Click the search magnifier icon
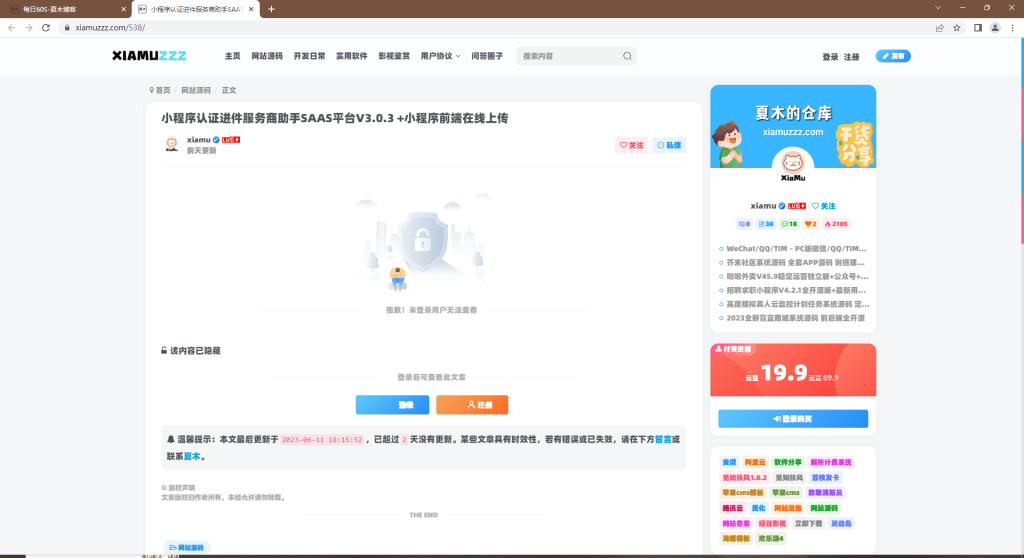The image size is (1024, 558). [627, 56]
